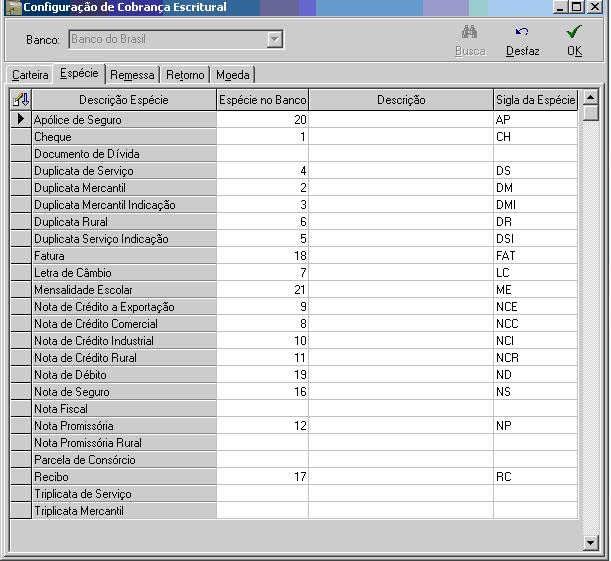This screenshot has width=611, height=561.
Task: Click the Espécie no Banco column header
Action: (262, 100)
